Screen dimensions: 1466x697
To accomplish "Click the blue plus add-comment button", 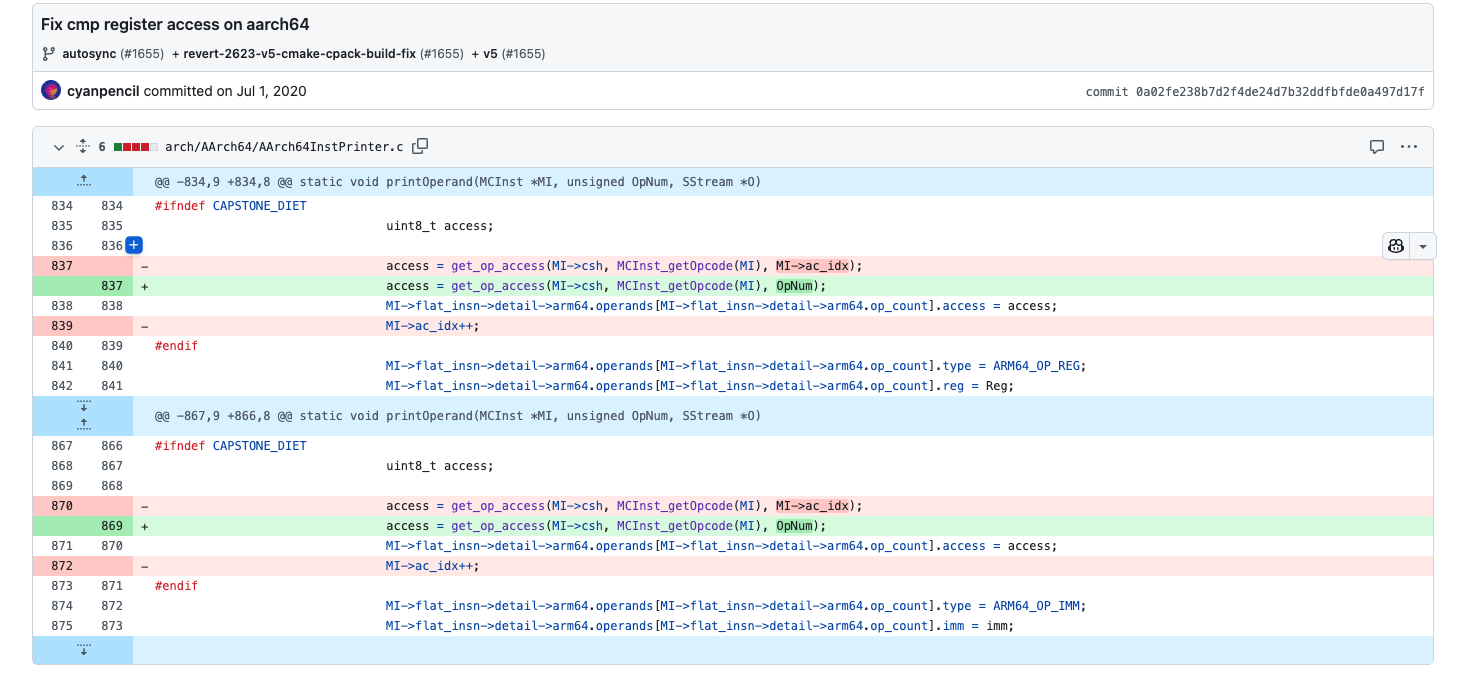I will click(134, 245).
